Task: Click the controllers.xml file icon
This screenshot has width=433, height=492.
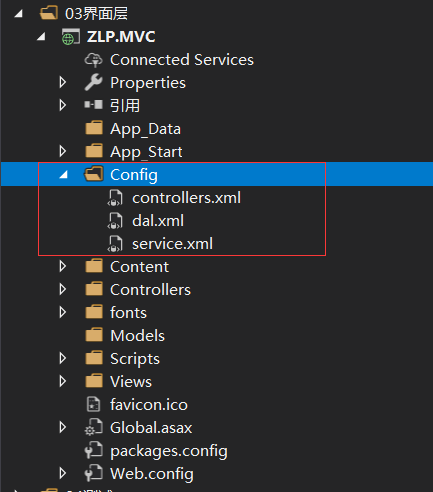Action: tap(115, 197)
